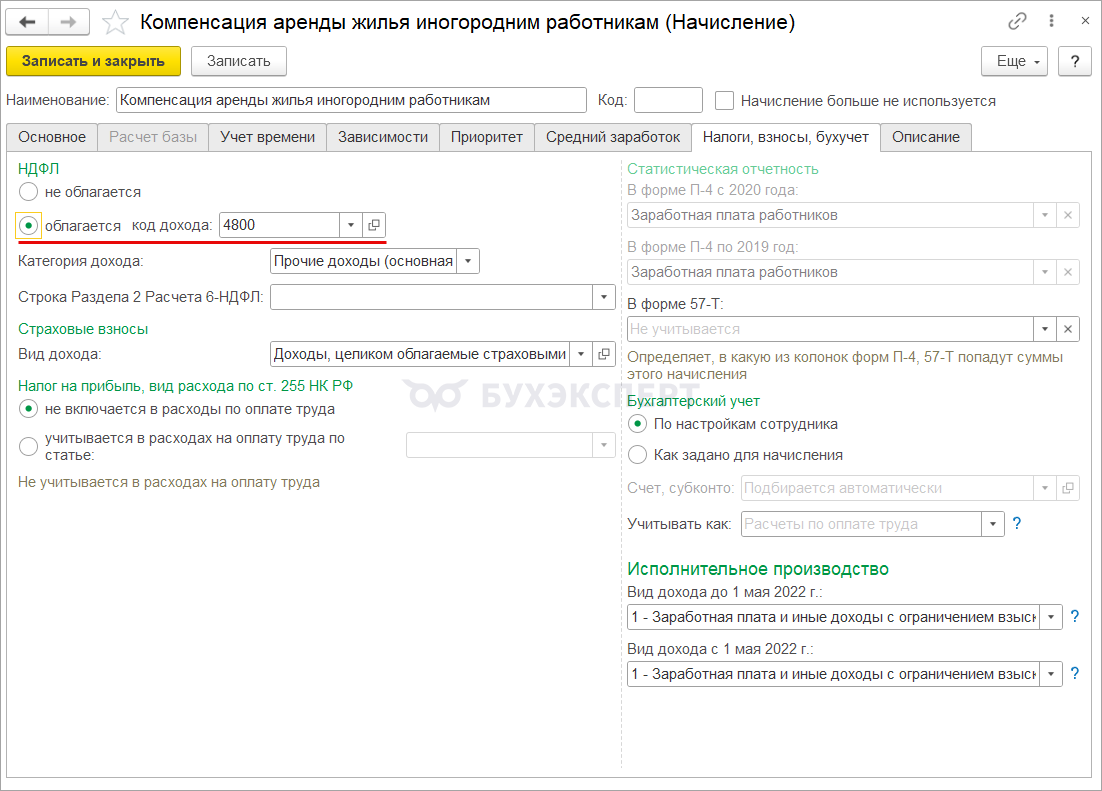Open the Учет времени tab
1102x791 pixels.
pyautogui.click(x=267, y=137)
